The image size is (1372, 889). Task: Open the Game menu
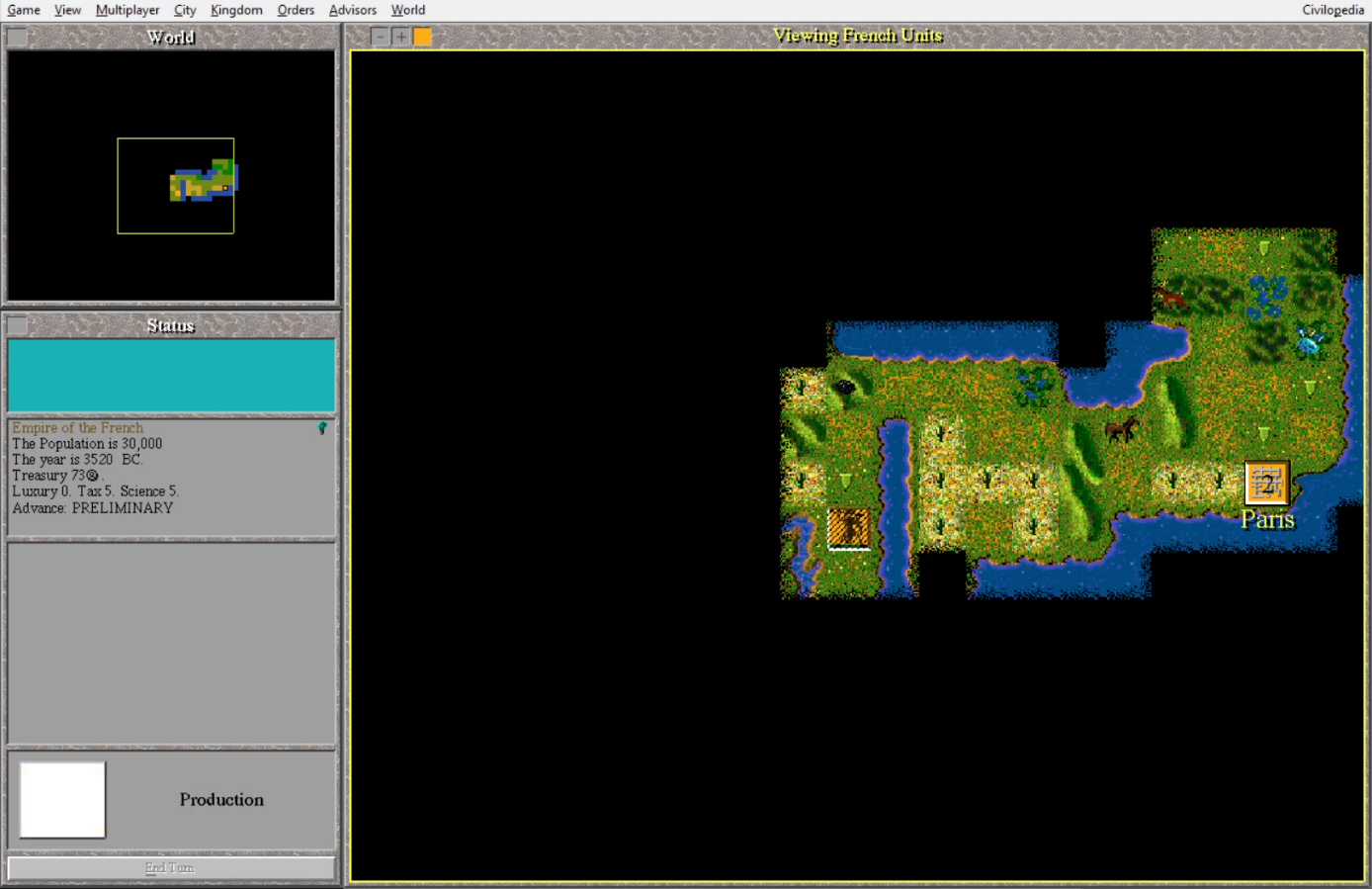[24, 10]
